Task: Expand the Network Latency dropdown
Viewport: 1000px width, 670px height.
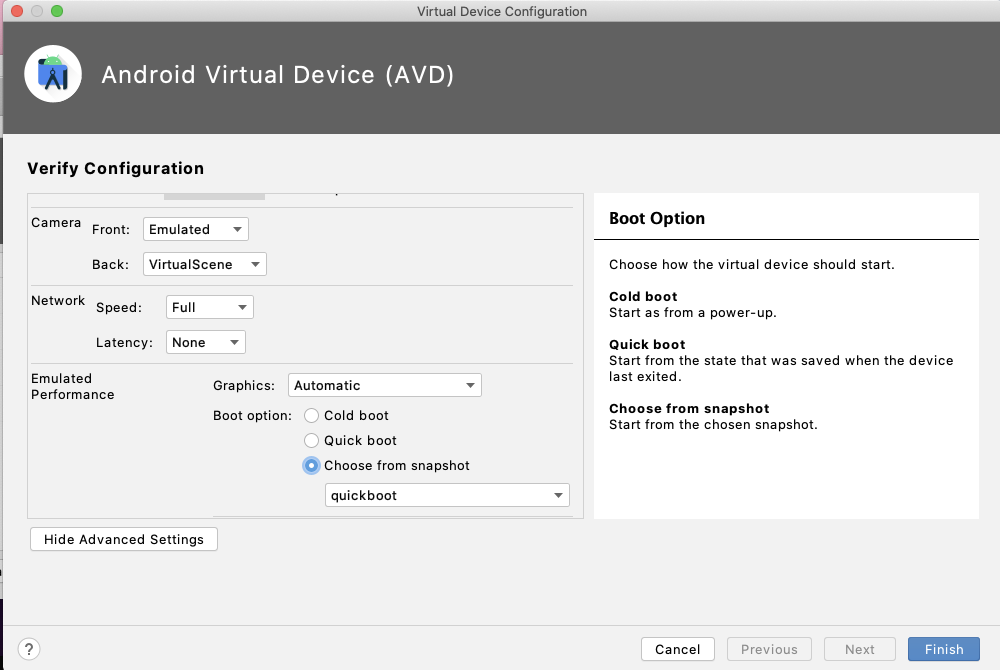Action: tap(205, 342)
